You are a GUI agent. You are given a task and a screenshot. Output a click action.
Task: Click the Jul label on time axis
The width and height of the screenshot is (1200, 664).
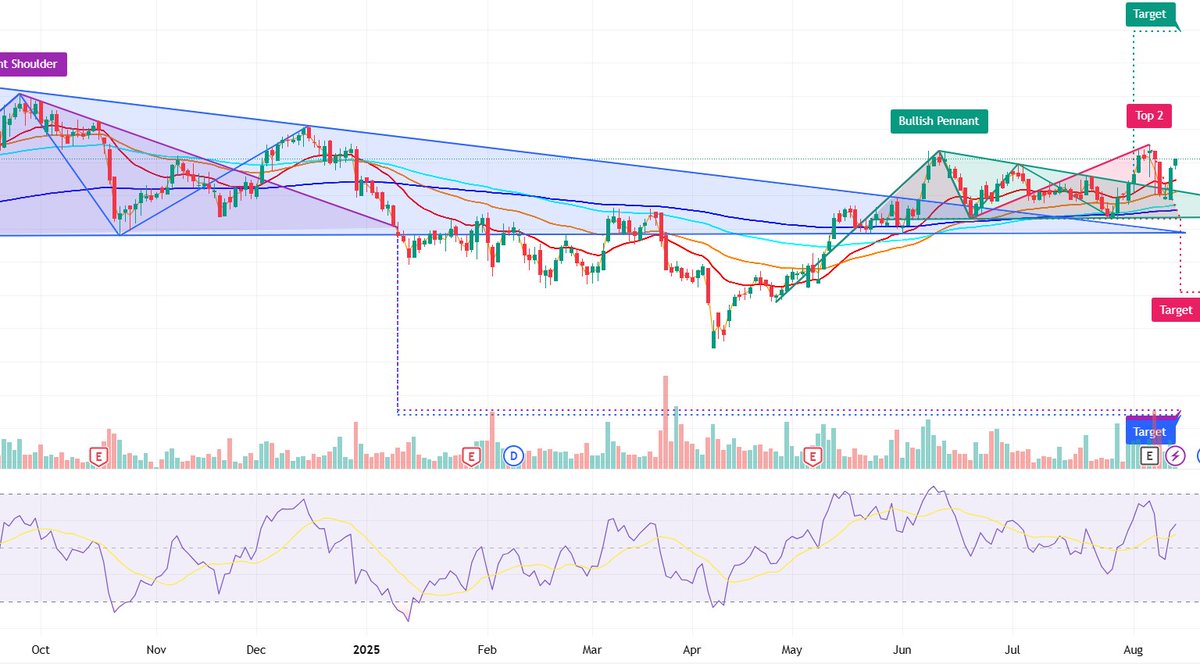(x=1013, y=648)
